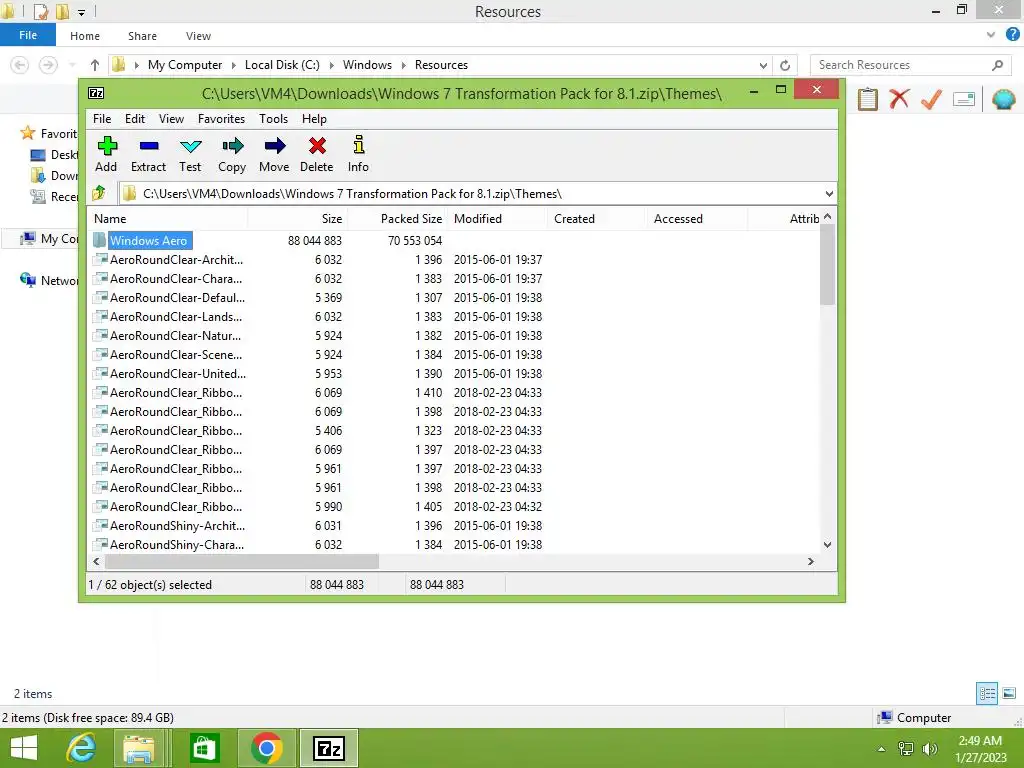The height and width of the screenshot is (768, 1024).
Task: Click the Explorer up-folder arrow
Action: click(95, 65)
